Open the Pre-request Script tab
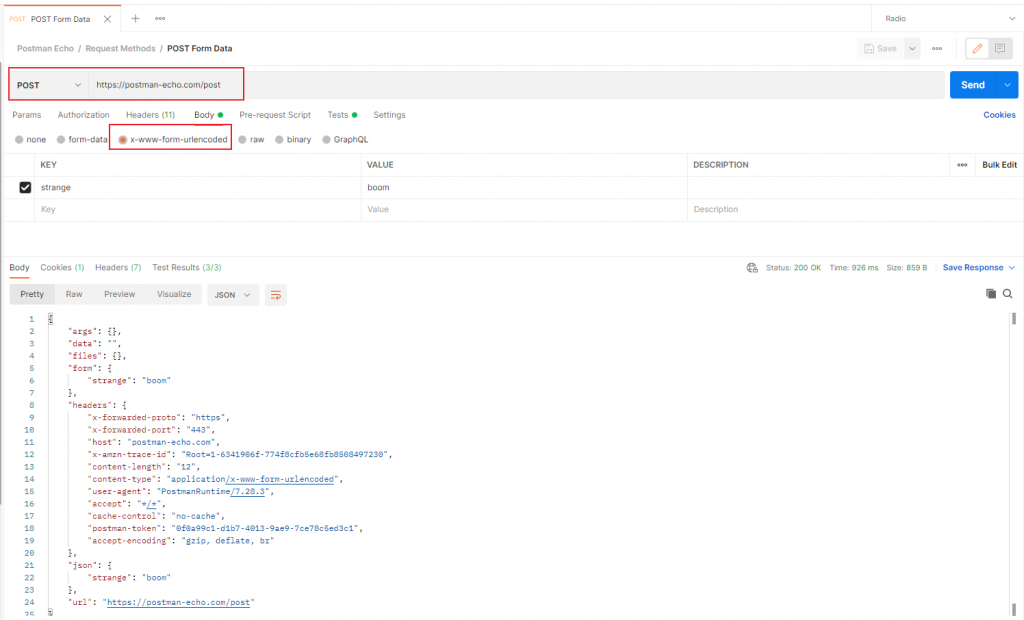This screenshot has width=1024, height=620. click(x=275, y=115)
